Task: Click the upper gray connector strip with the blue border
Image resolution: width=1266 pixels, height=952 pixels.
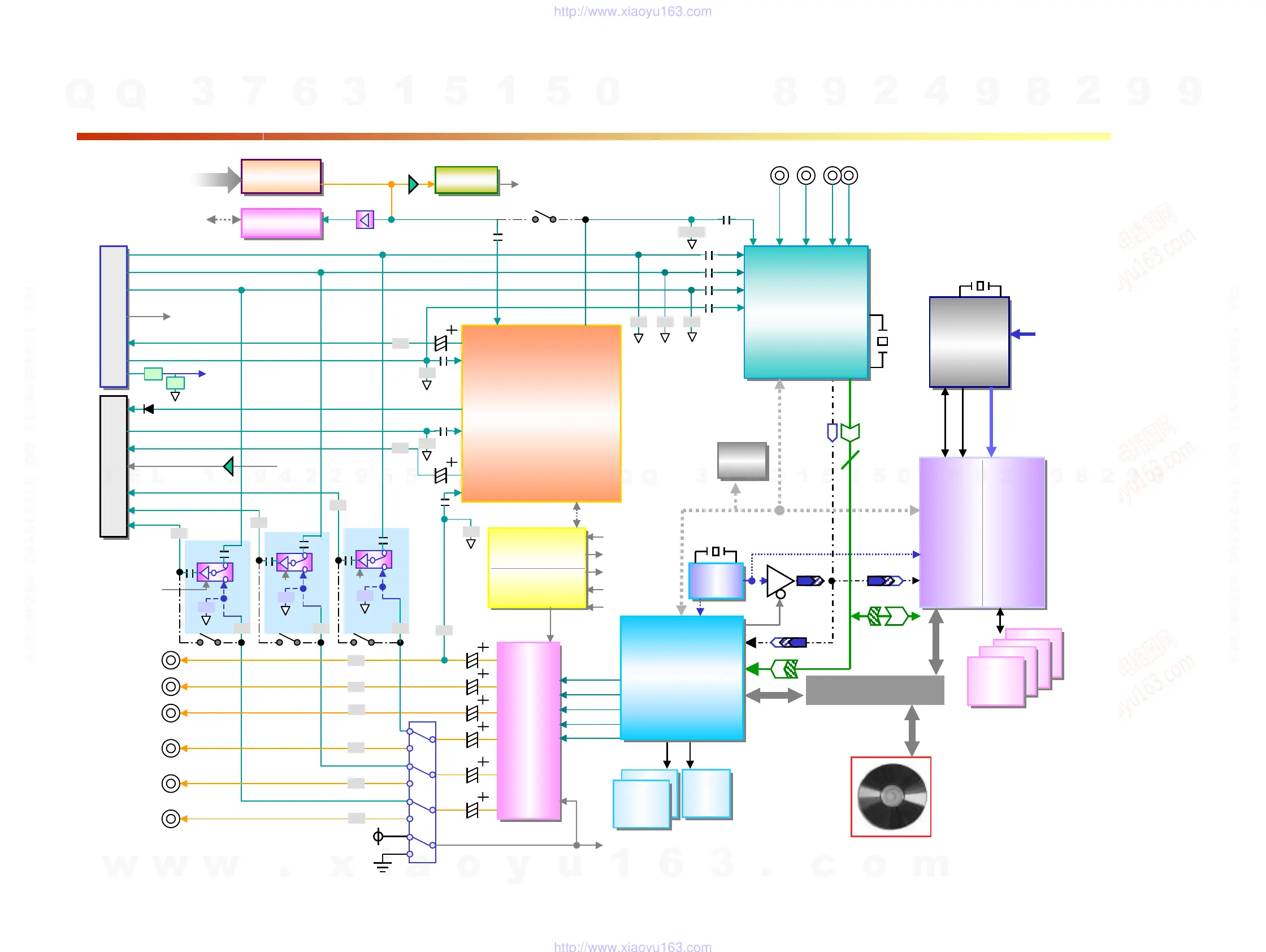Action: pyautogui.click(x=114, y=317)
